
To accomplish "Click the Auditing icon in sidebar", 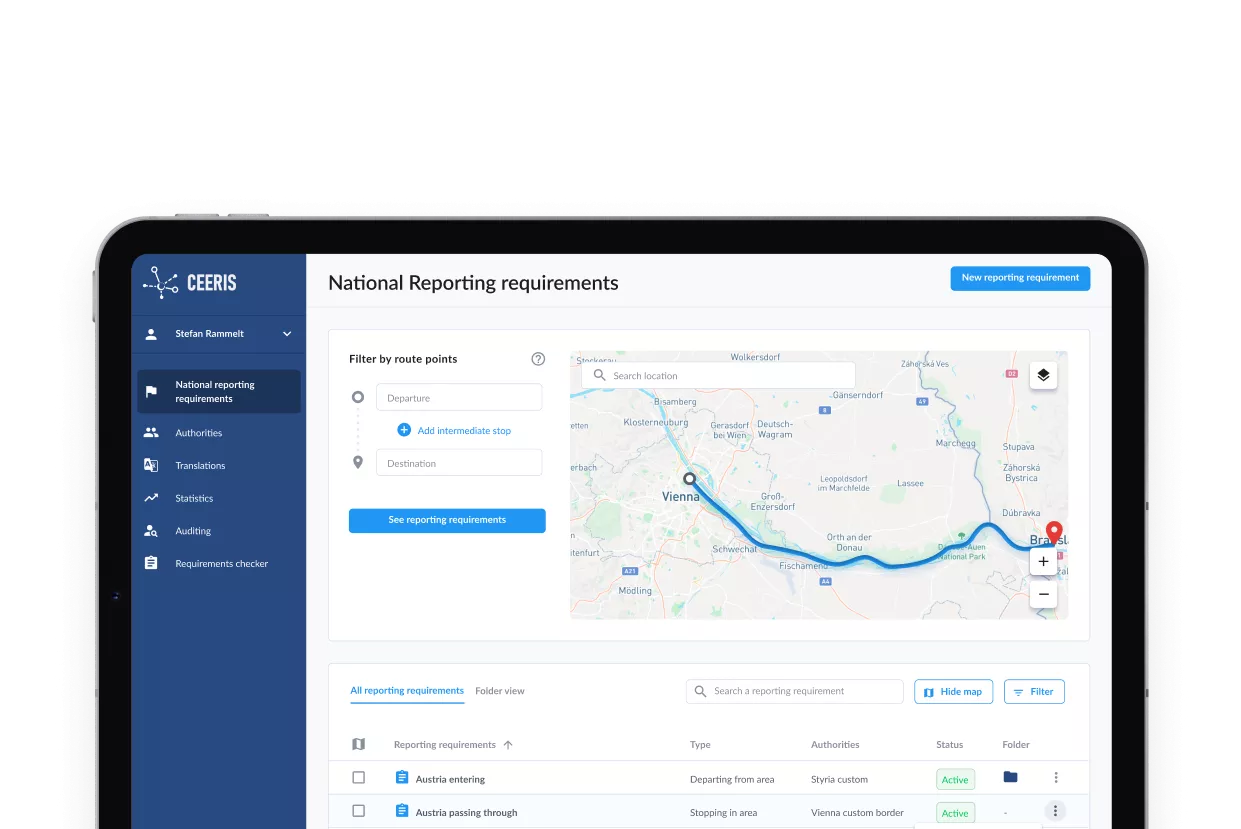I will tap(151, 531).
